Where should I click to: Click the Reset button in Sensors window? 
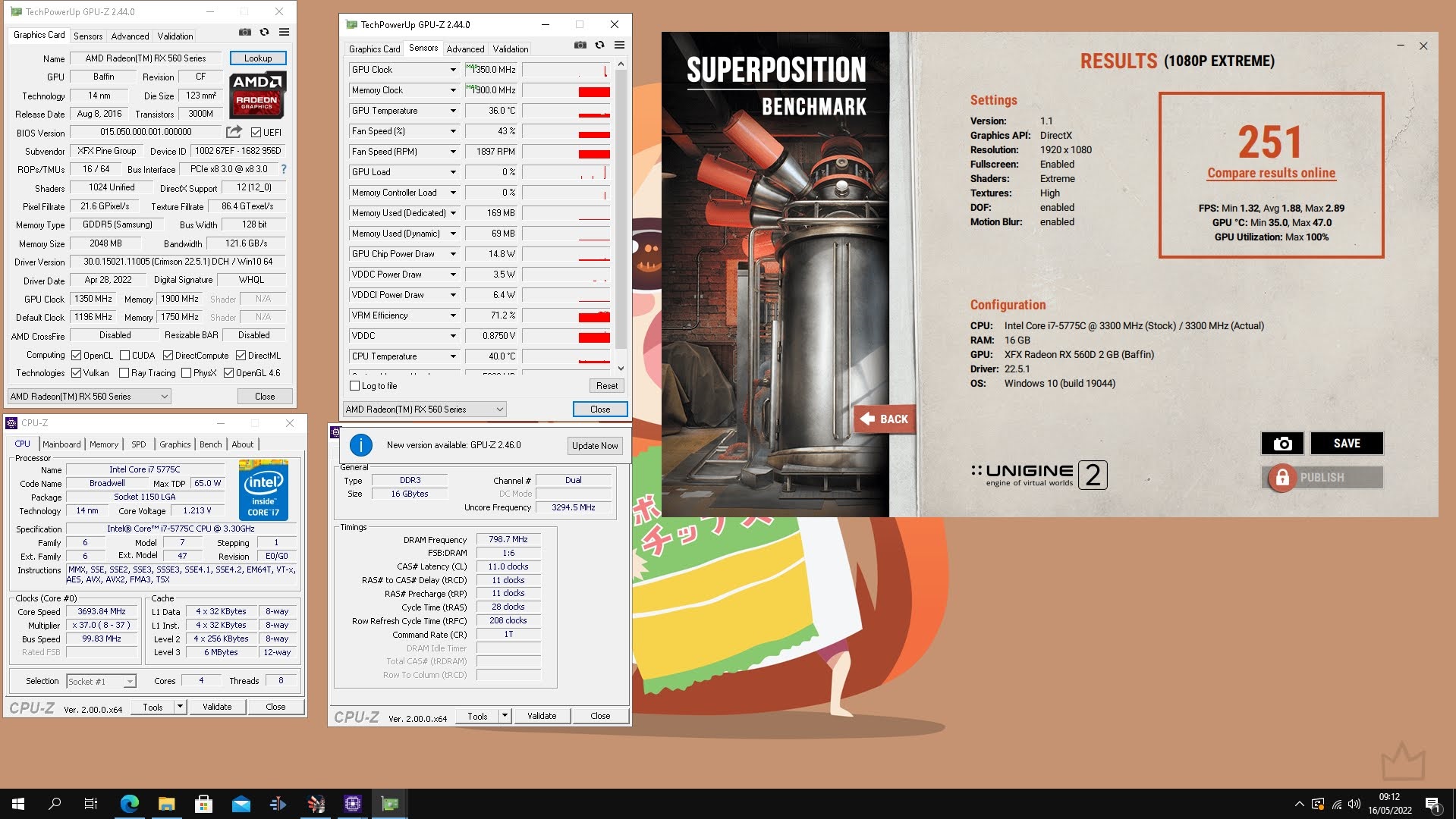coord(607,386)
